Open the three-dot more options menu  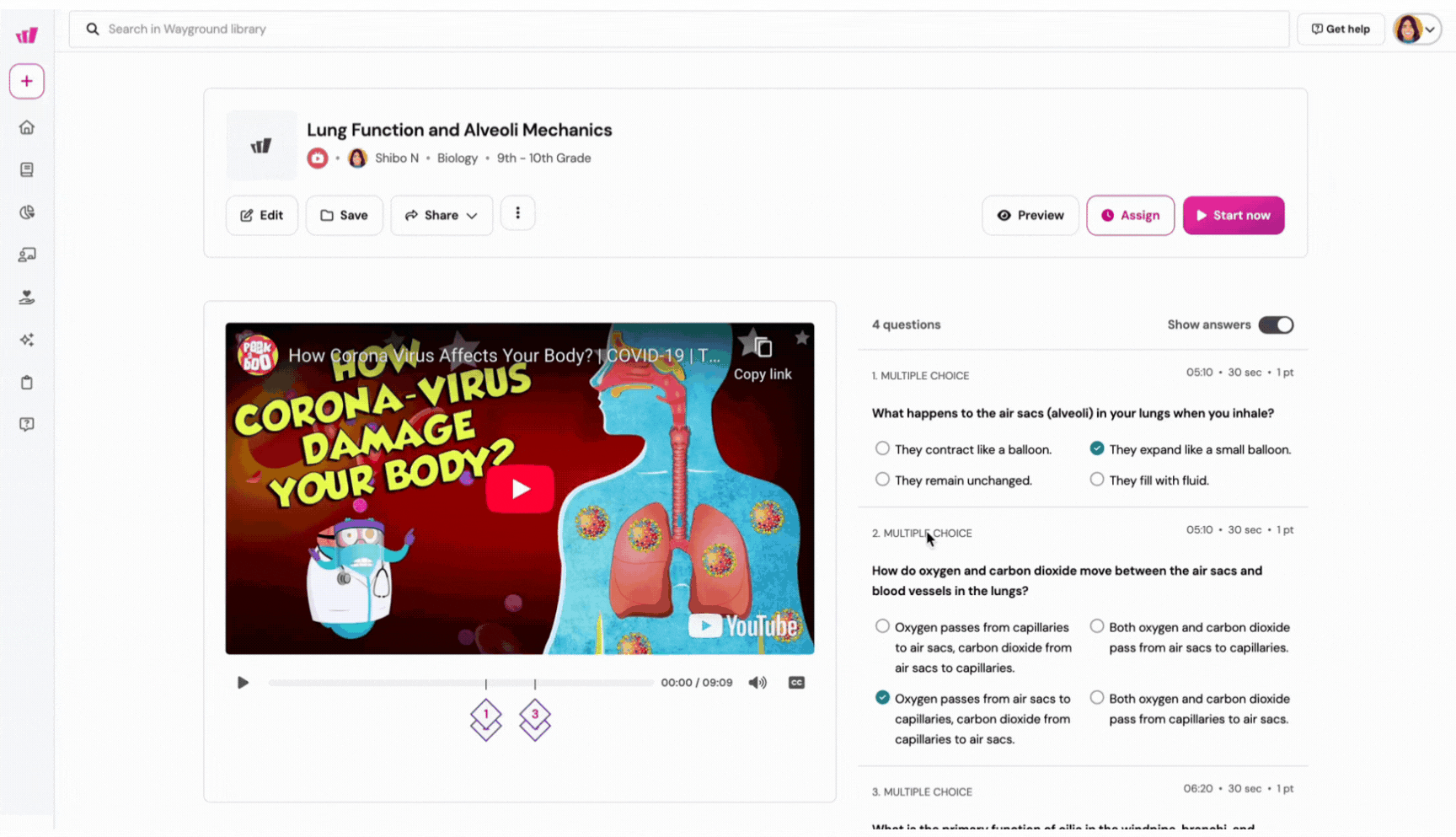tap(517, 214)
